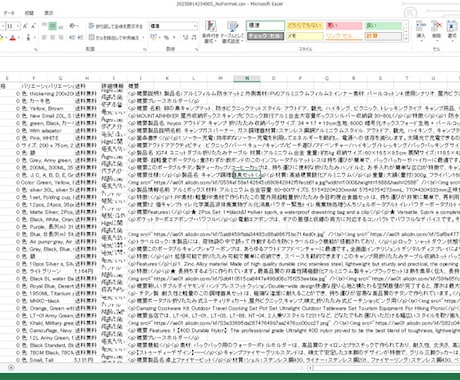Screen dimensions: 460x380
Task: Center text horizontally
Action: tap(52, 38)
